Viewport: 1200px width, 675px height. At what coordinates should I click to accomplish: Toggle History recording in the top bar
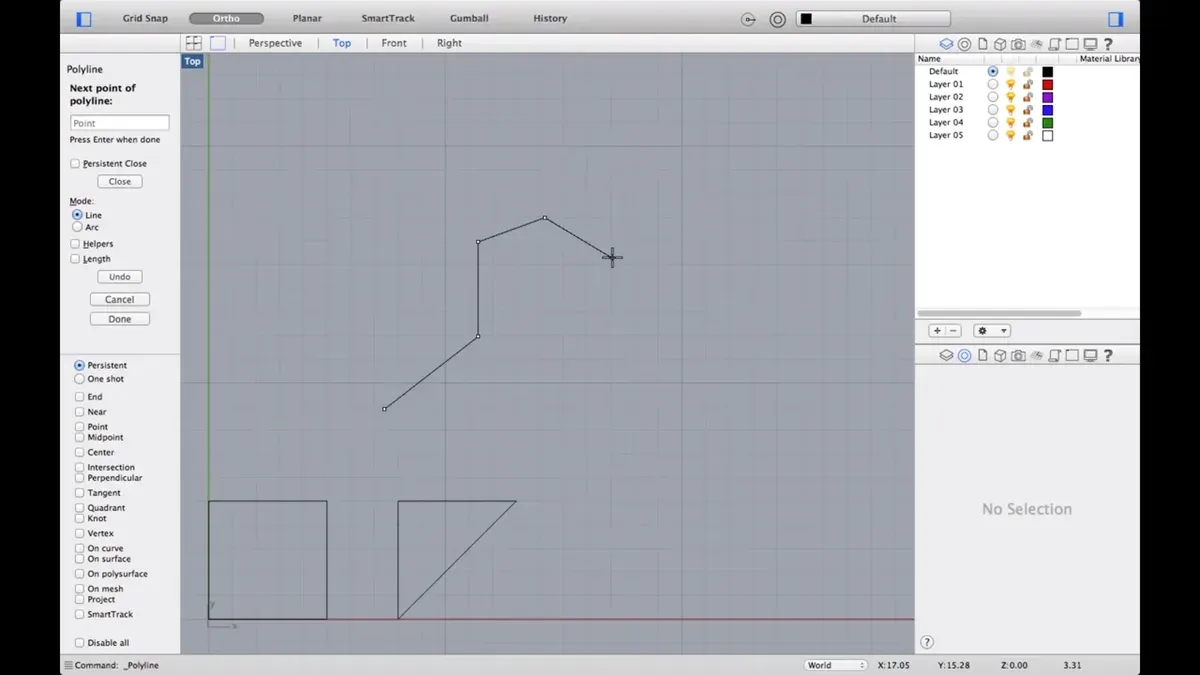pos(550,19)
